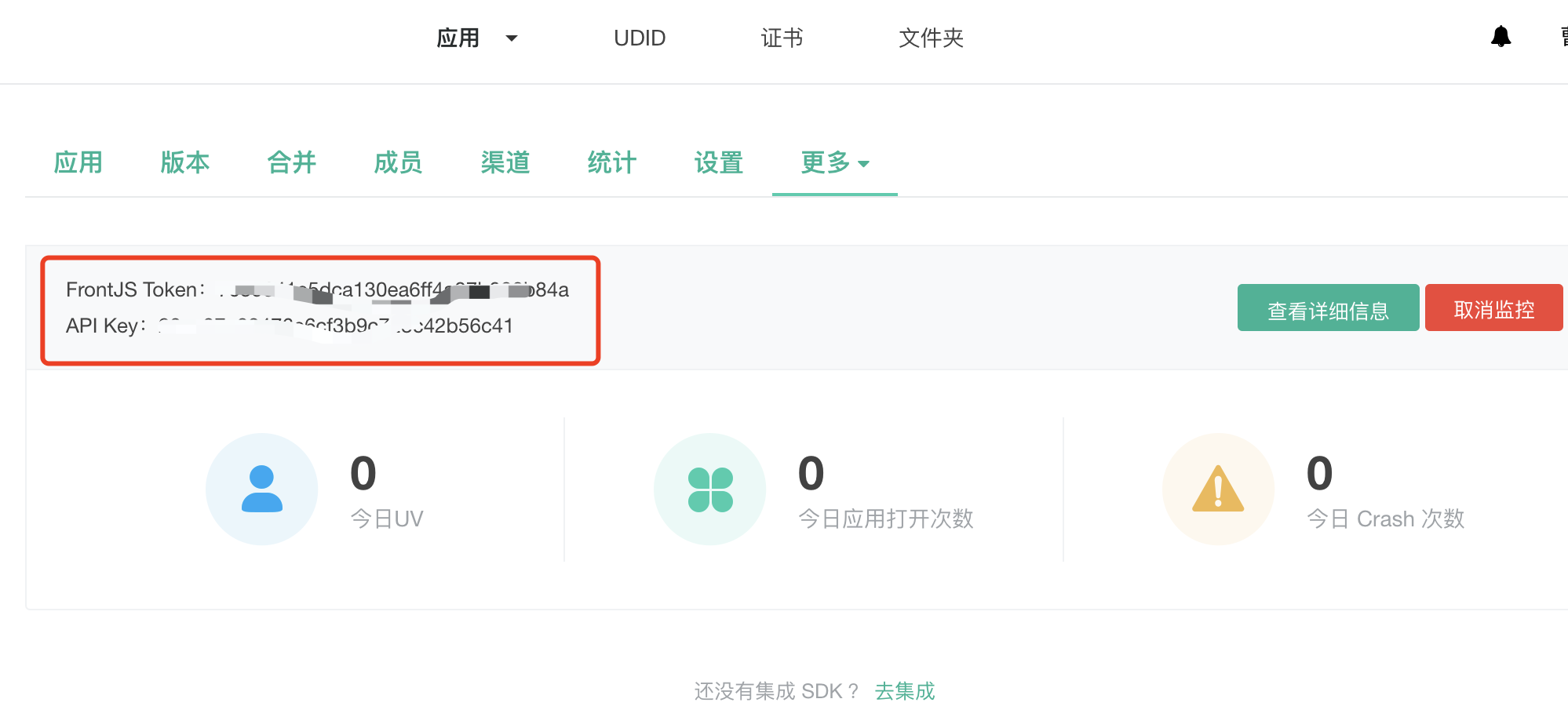Switch to the 渠道 tab
The width and height of the screenshot is (1568, 728).
505,163
